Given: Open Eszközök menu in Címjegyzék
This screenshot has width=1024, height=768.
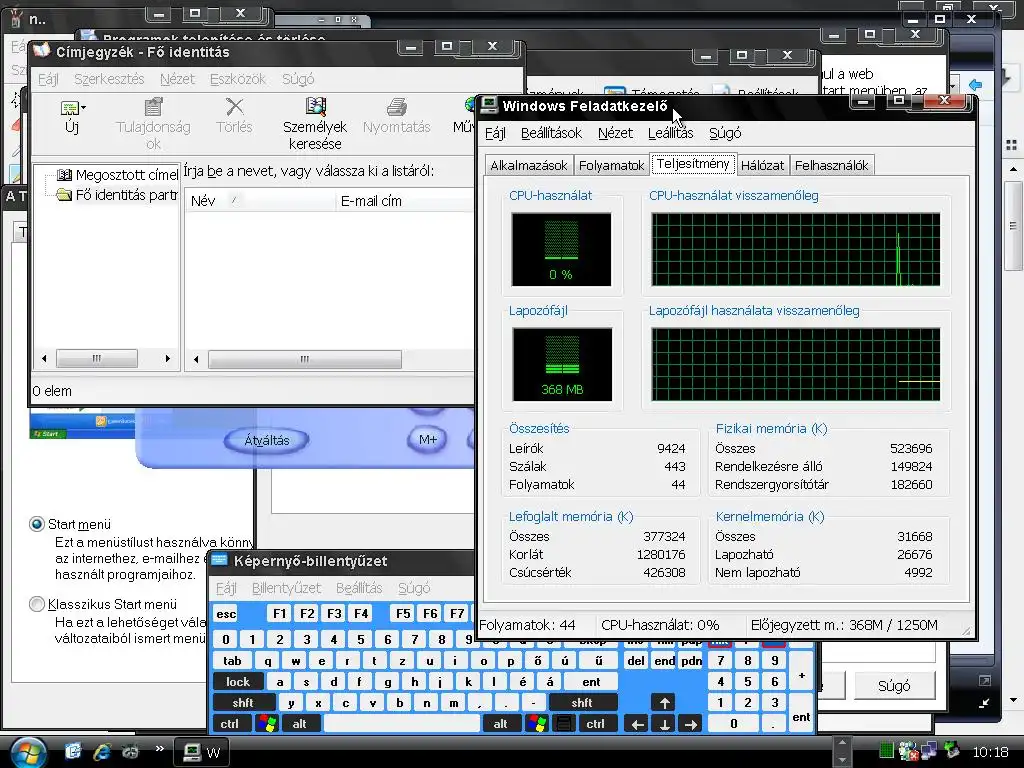Looking at the screenshot, I should click(x=238, y=79).
